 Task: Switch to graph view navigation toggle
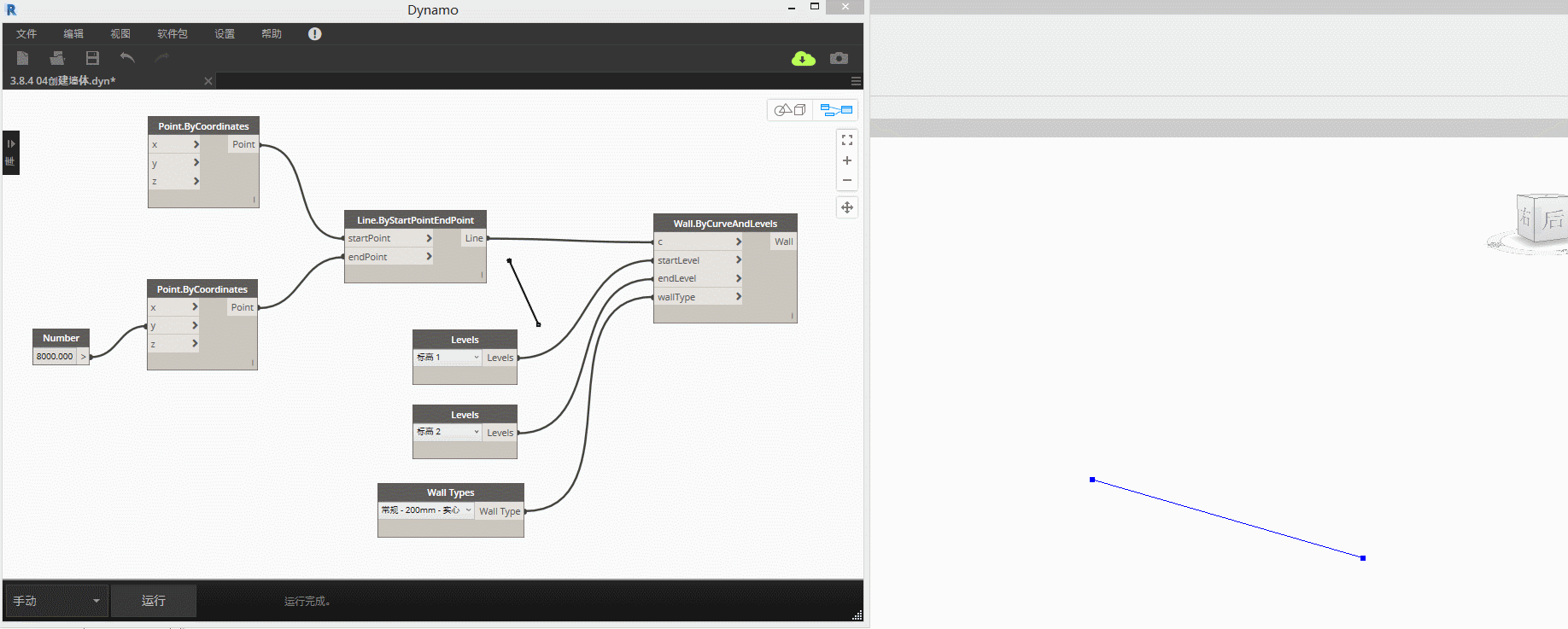coord(836,109)
